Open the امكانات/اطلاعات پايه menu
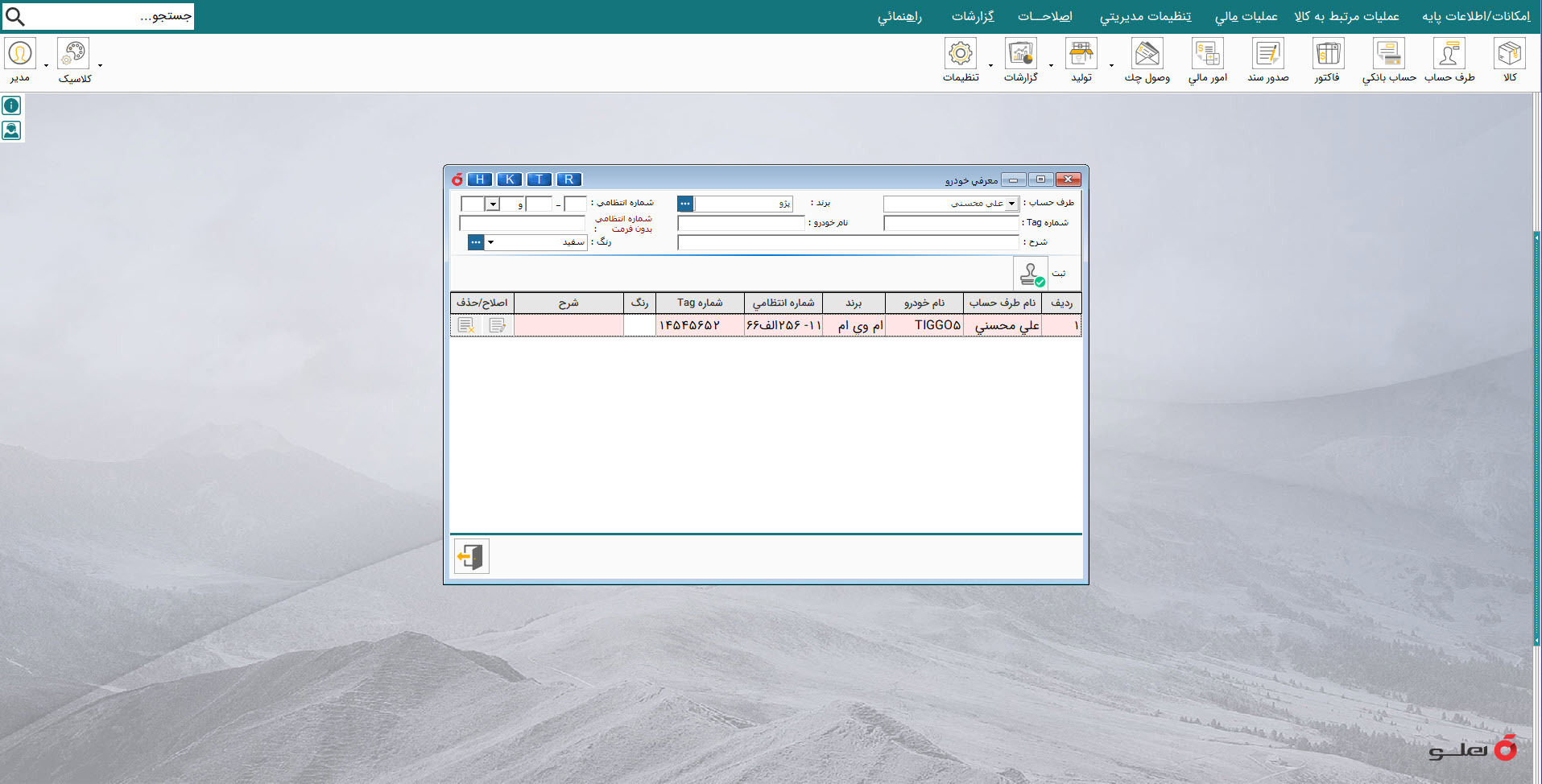Screen dimensions: 1542x784 (x=1476, y=16)
